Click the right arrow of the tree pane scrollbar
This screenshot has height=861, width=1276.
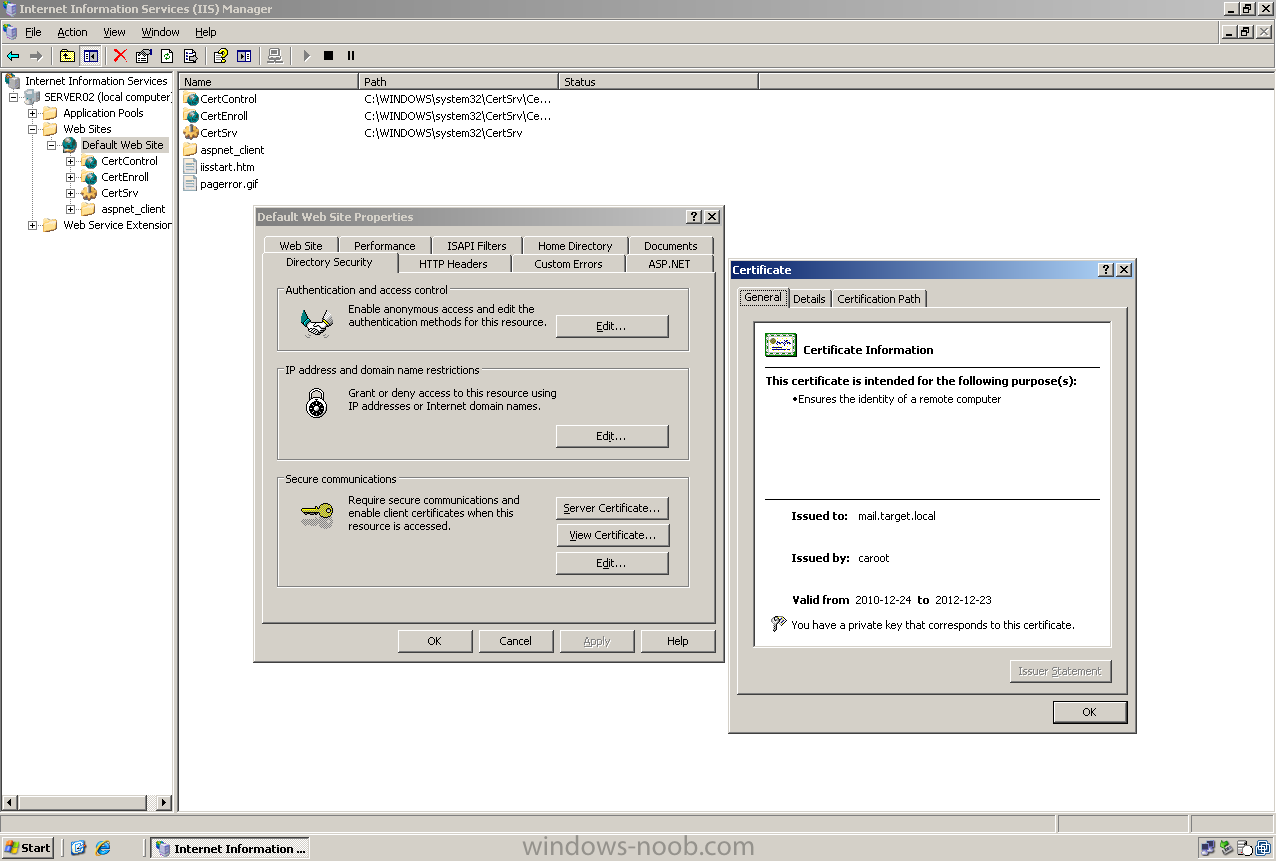click(x=164, y=802)
